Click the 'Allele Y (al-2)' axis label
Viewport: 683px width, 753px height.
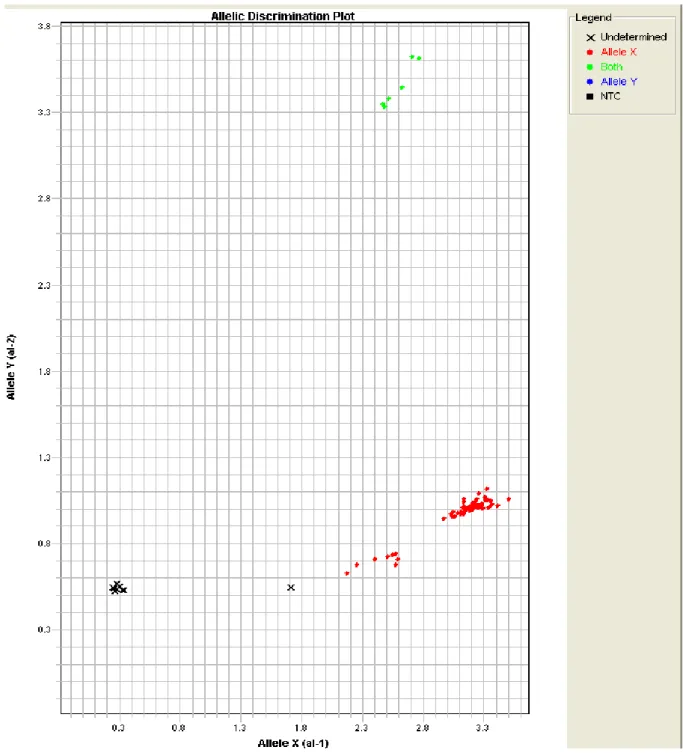[11, 367]
